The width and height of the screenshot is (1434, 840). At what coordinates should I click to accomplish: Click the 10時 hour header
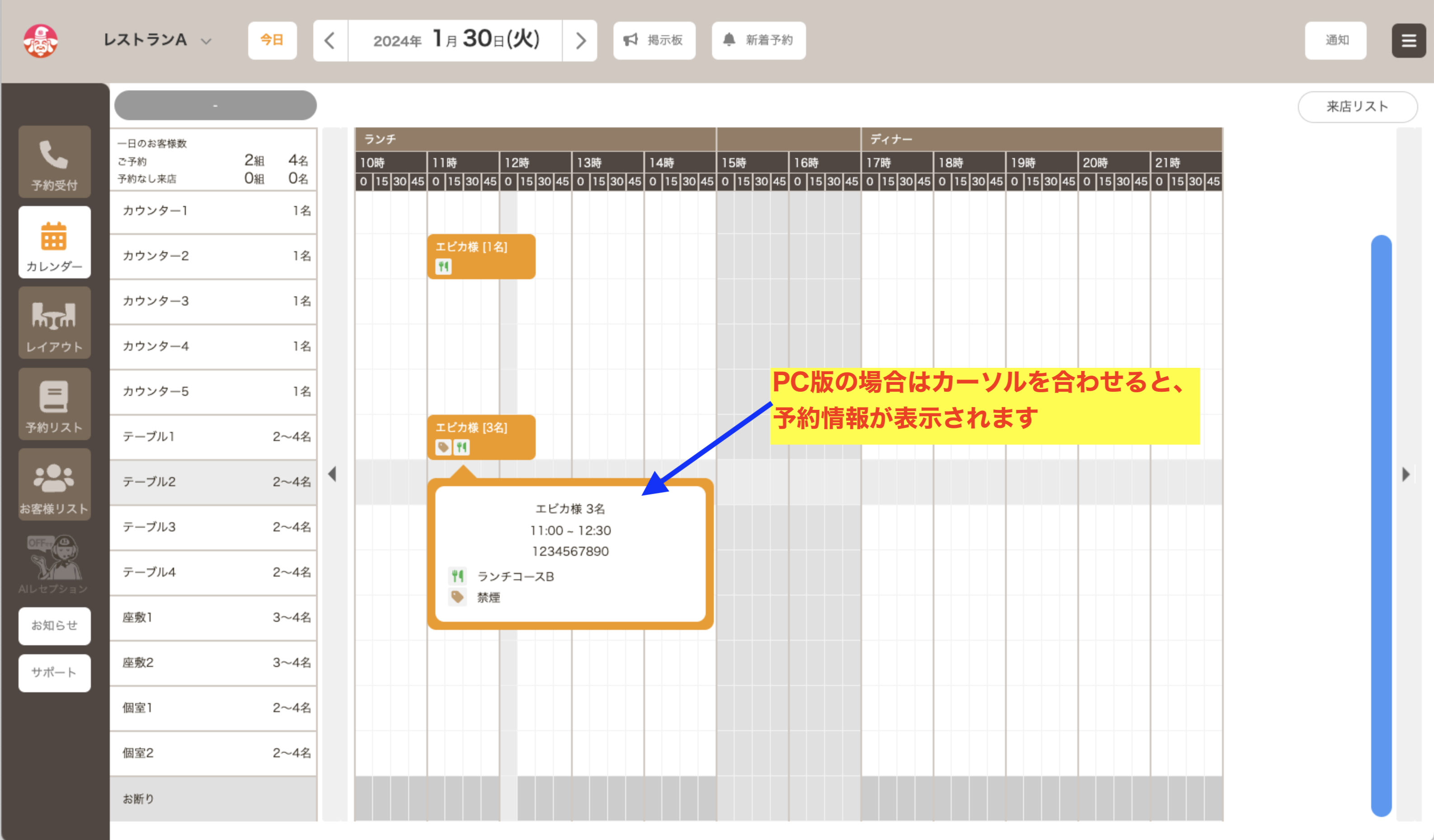tap(391, 163)
